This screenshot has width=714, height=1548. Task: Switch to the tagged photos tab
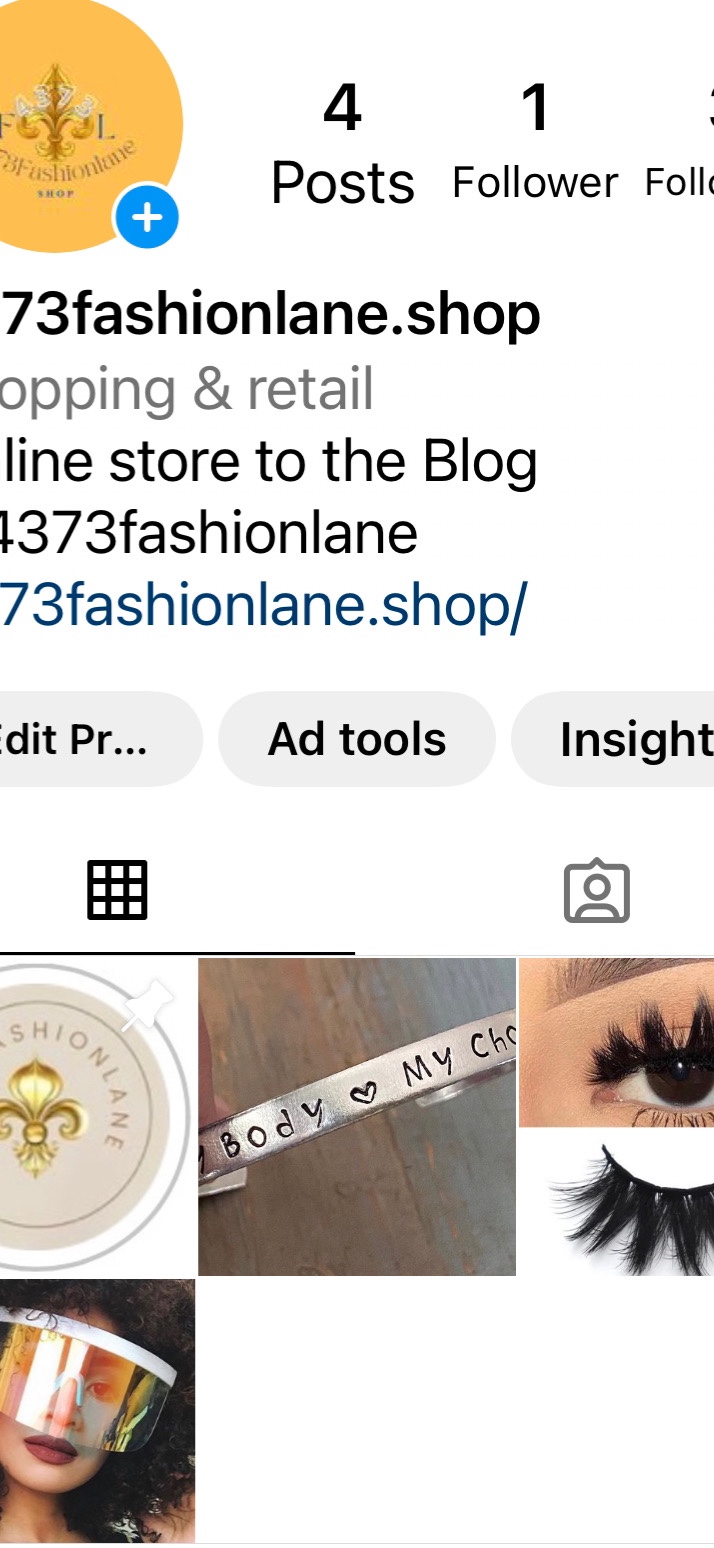pos(597,890)
